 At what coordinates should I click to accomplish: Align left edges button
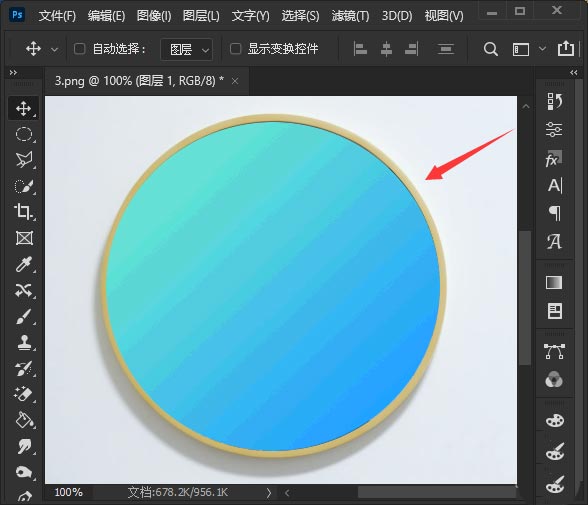(360, 49)
